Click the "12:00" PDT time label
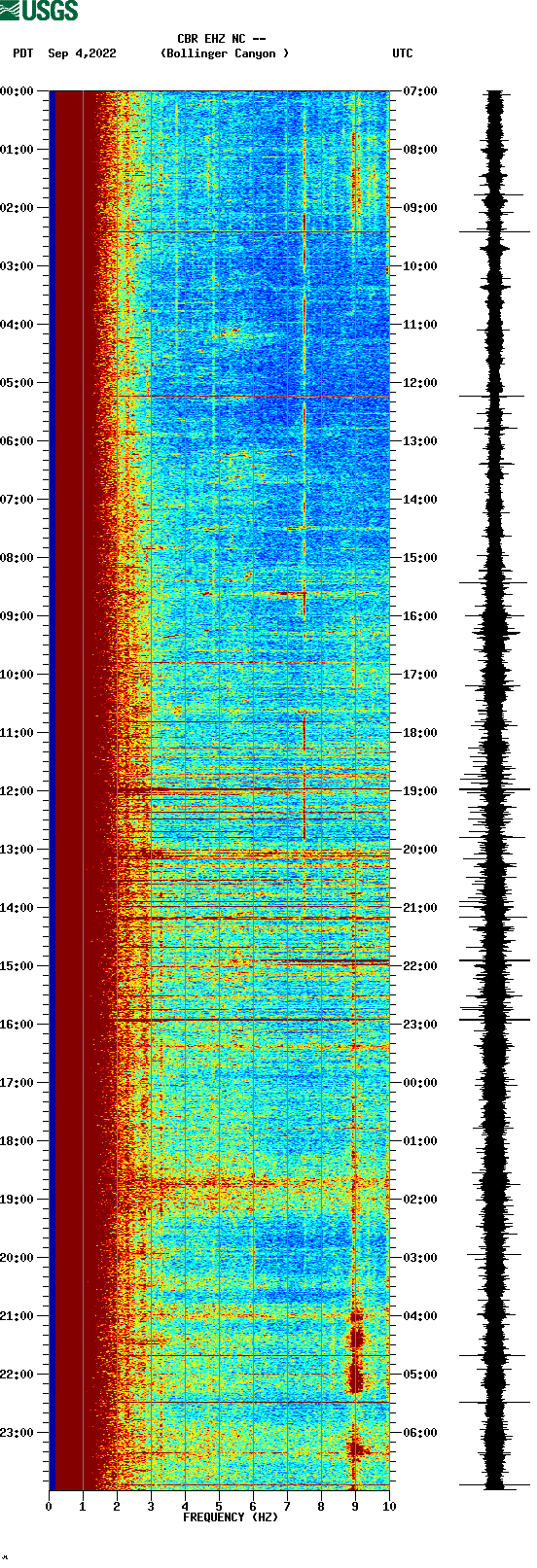The image size is (537, 1568). (17, 791)
